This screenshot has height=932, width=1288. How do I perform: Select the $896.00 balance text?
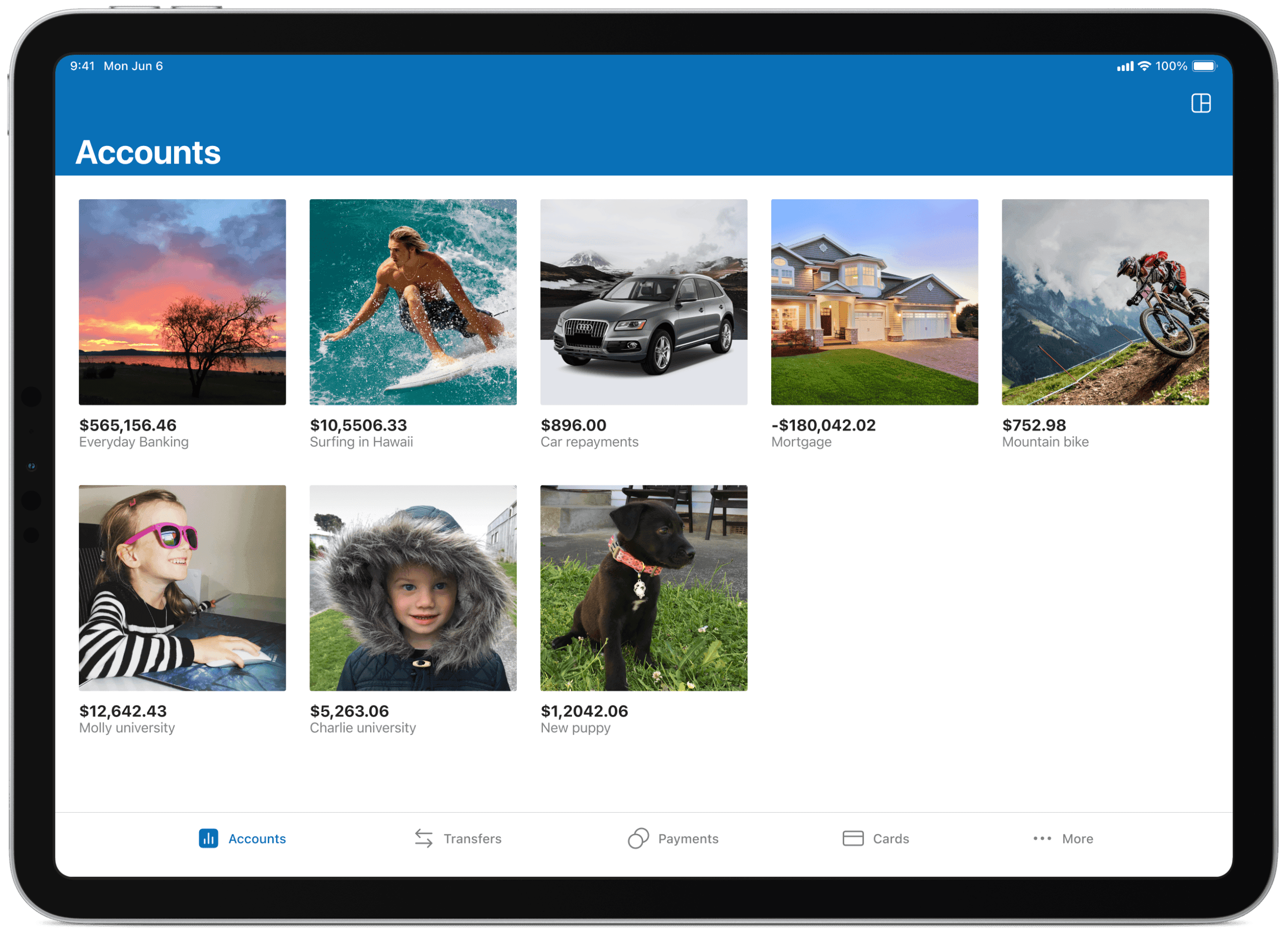(574, 425)
